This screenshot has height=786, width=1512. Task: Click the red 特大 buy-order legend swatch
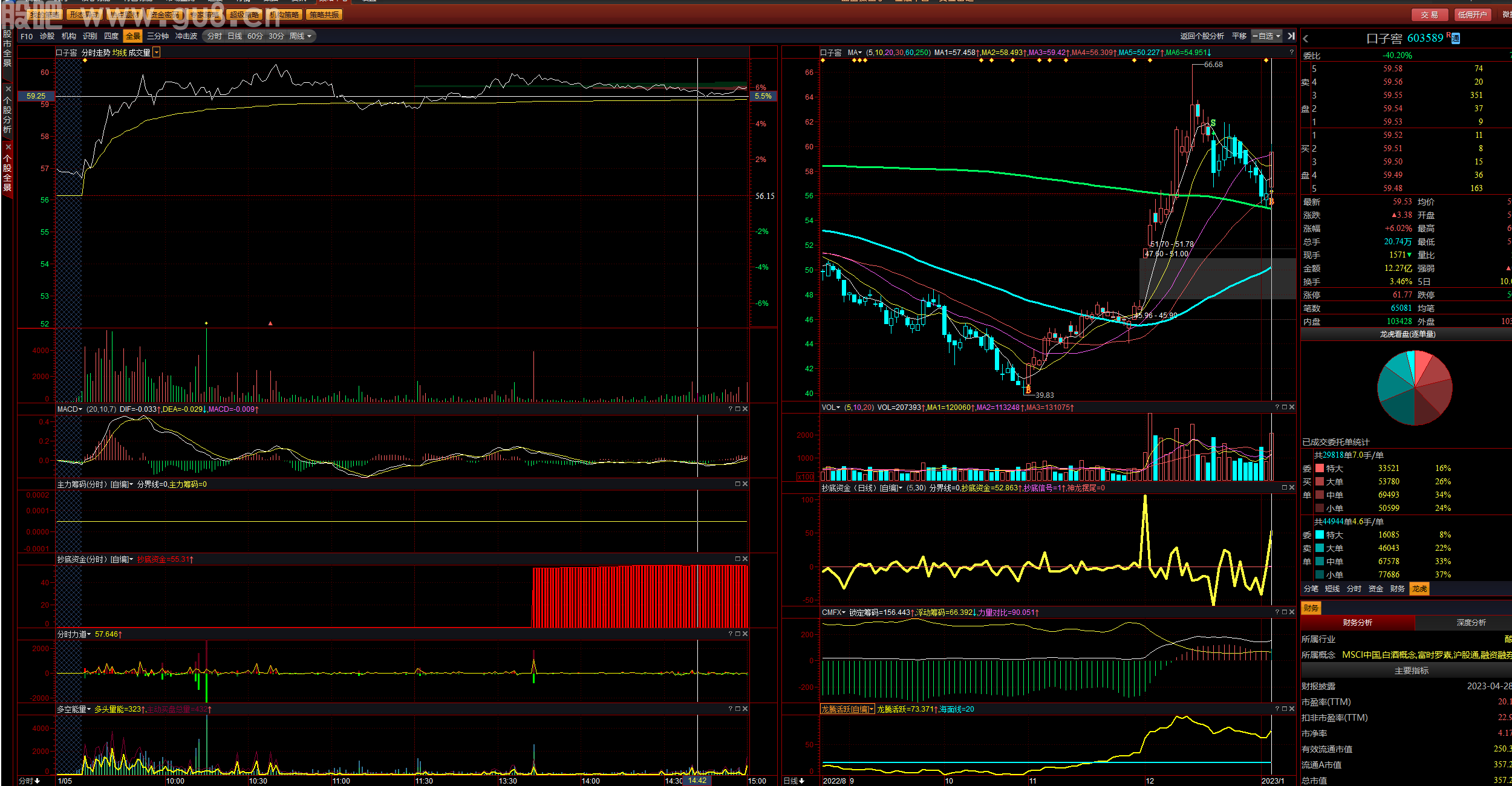point(1320,468)
